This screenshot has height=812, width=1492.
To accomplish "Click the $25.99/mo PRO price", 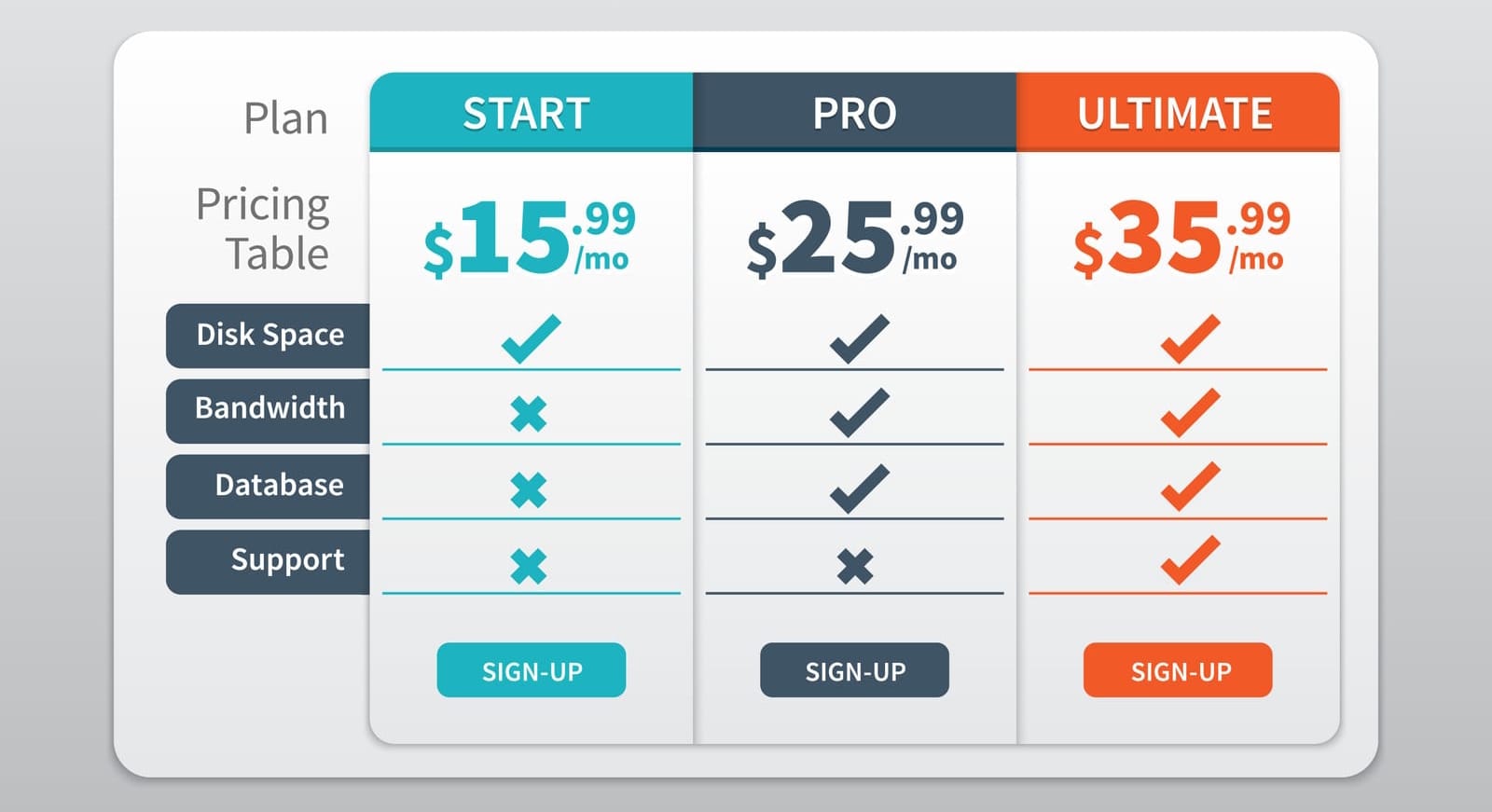I will click(x=854, y=238).
